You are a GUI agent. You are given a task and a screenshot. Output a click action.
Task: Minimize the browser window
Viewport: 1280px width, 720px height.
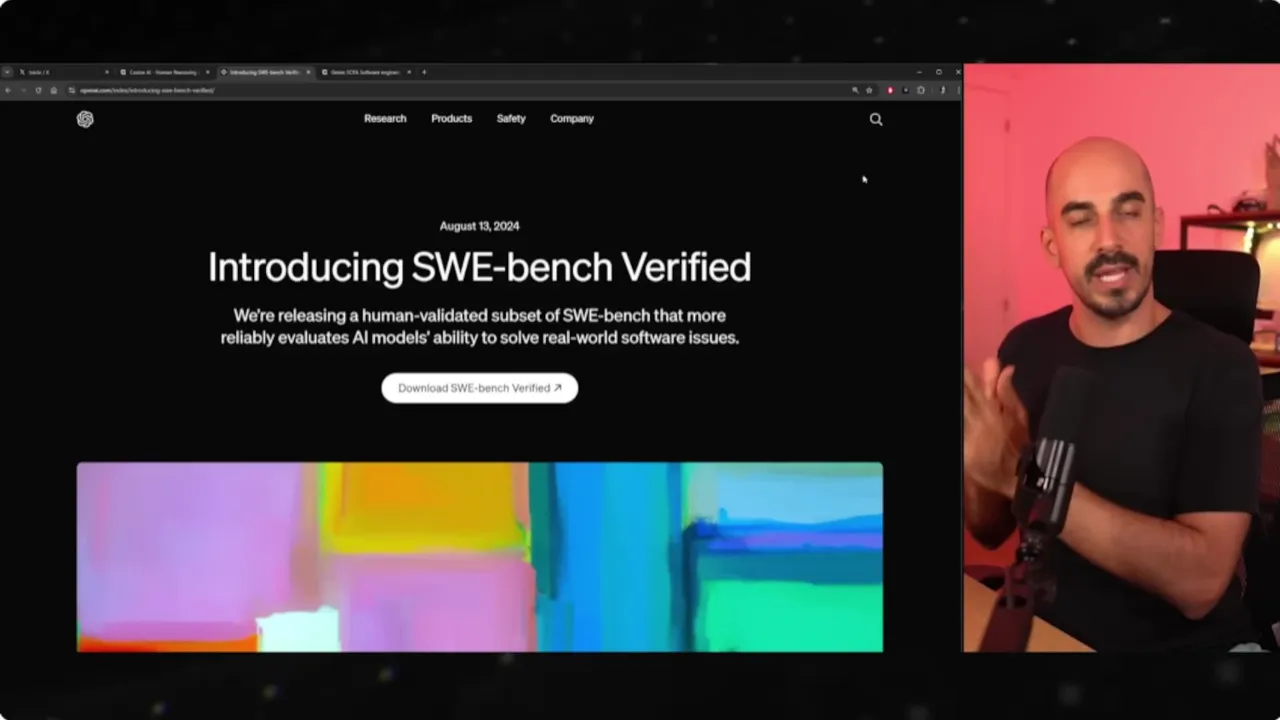pos(919,72)
